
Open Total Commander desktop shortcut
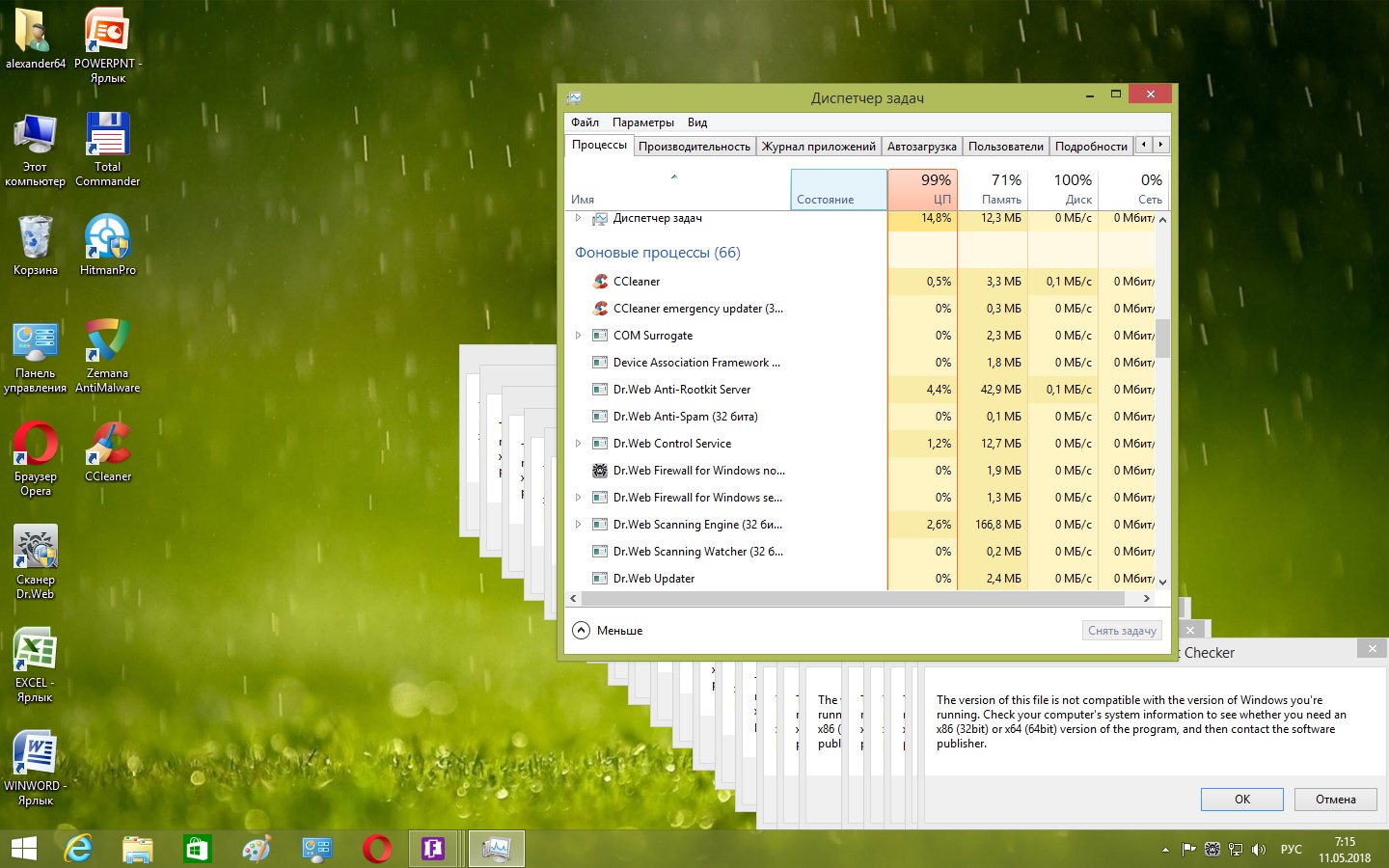pos(107,137)
